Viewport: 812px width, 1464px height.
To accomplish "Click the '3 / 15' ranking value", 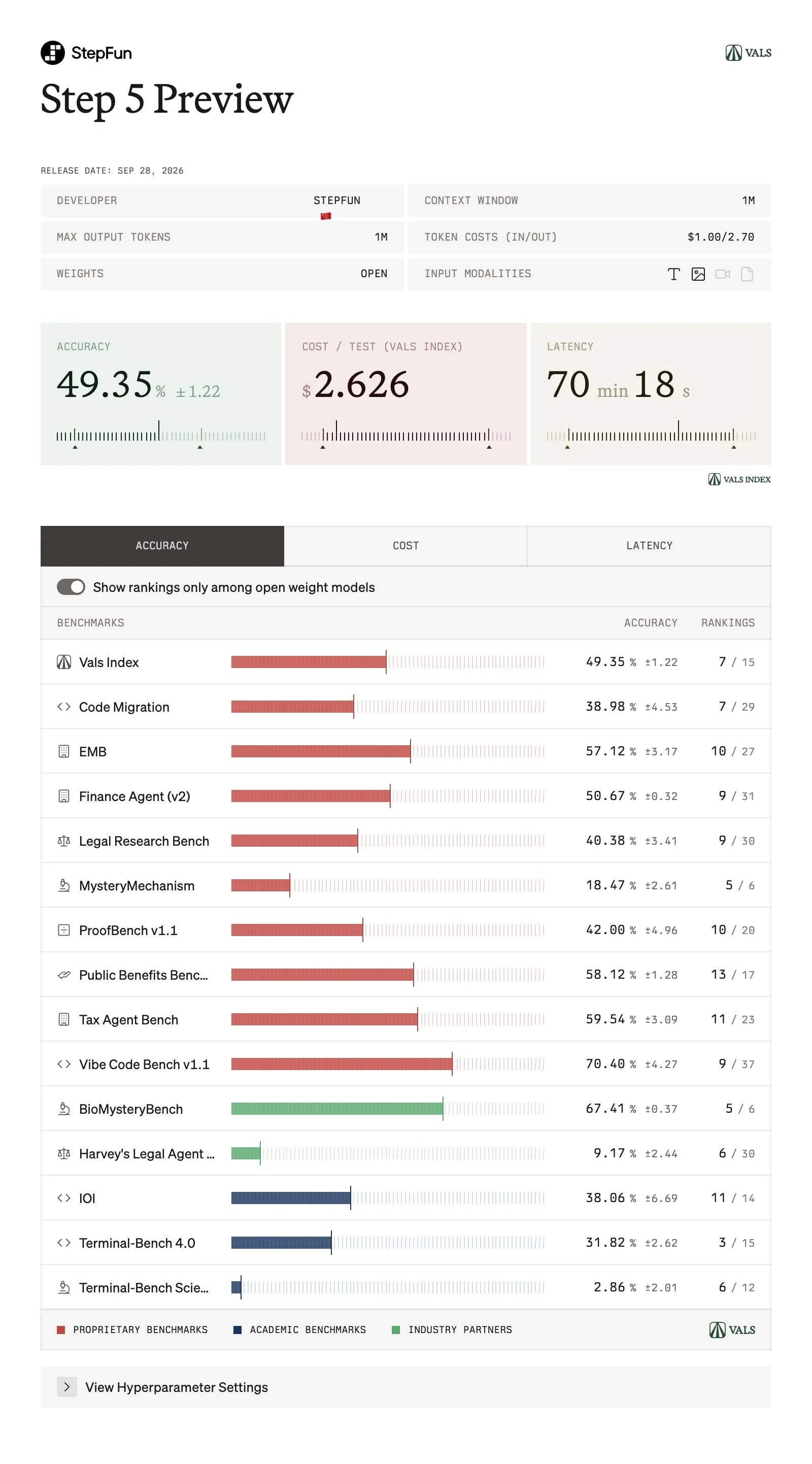I will (736, 1242).
